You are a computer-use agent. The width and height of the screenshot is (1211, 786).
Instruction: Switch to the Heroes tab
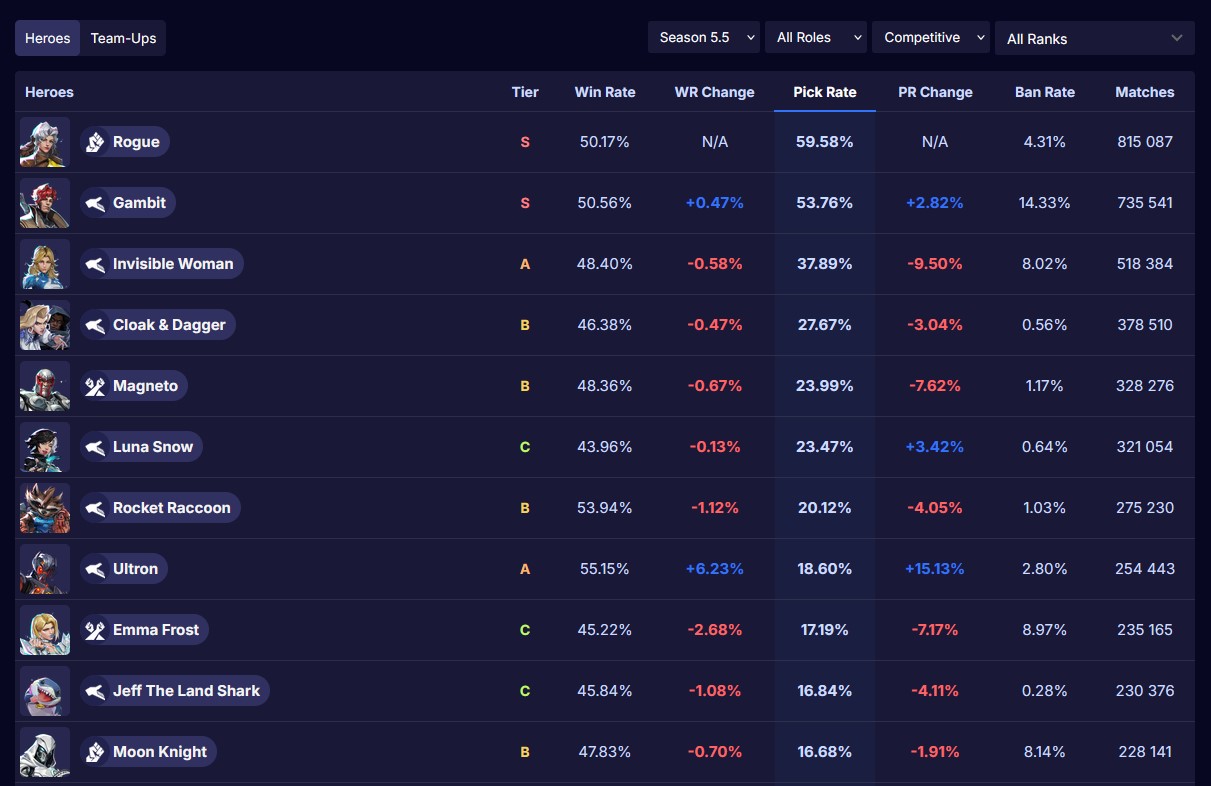[x=48, y=38]
